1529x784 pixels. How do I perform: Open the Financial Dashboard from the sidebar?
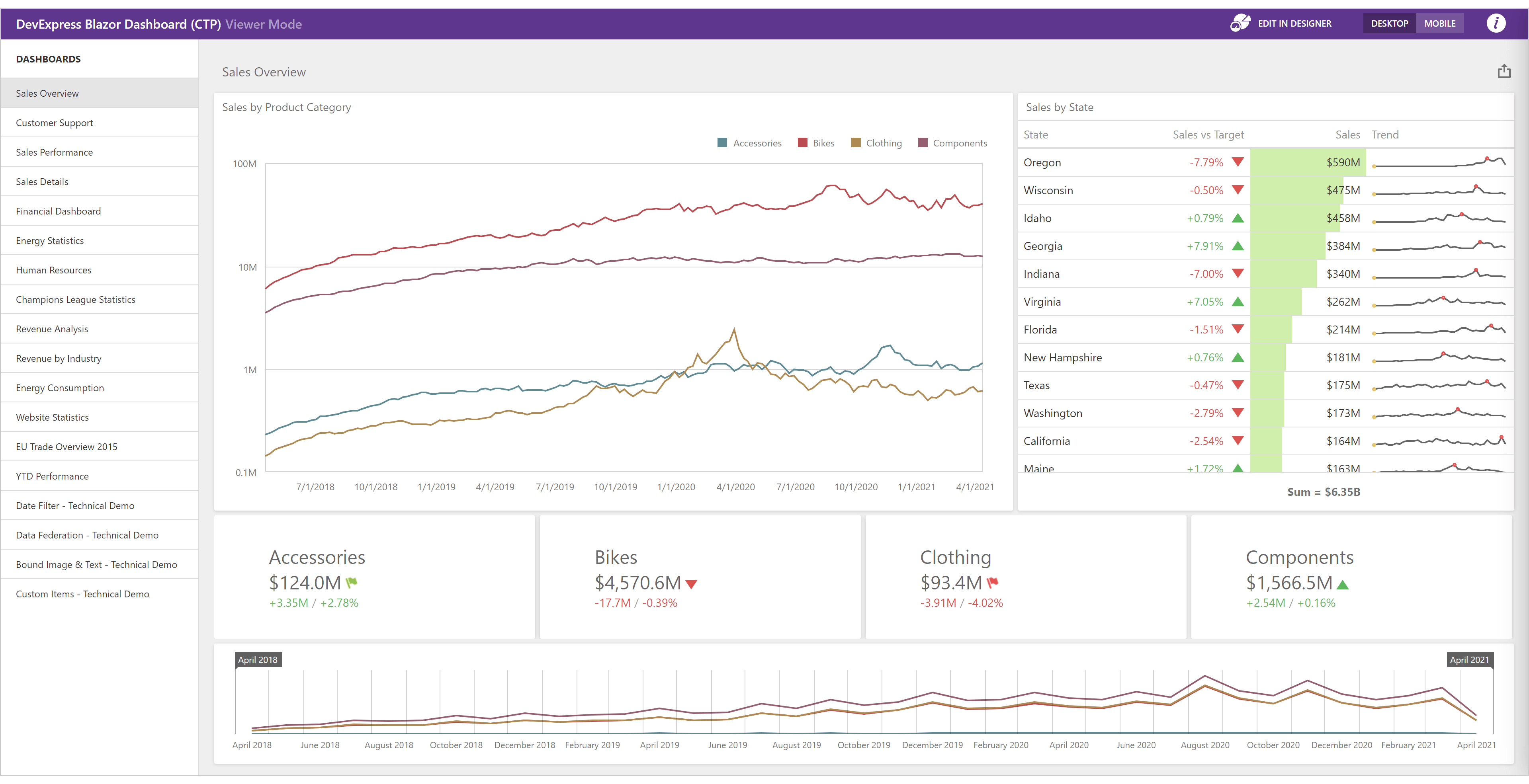point(58,211)
